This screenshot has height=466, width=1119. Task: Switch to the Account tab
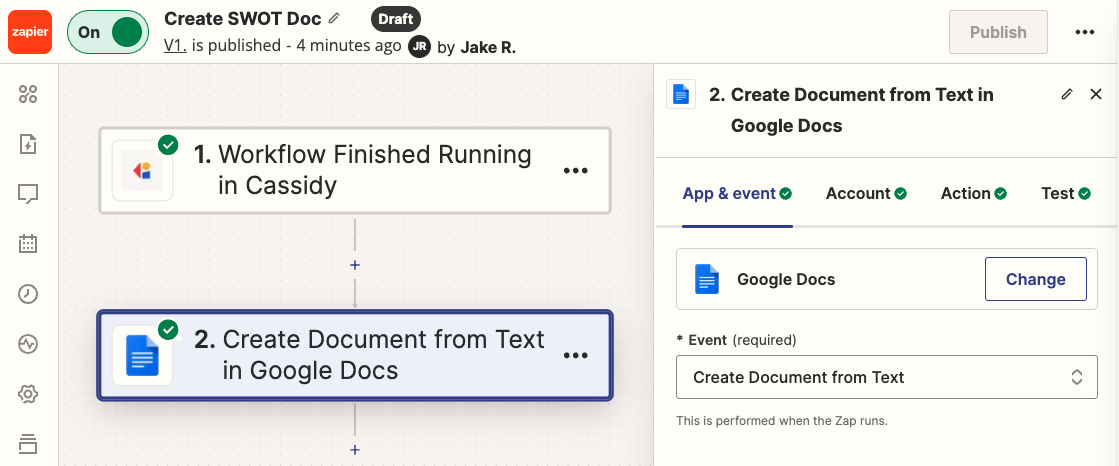[x=866, y=193]
